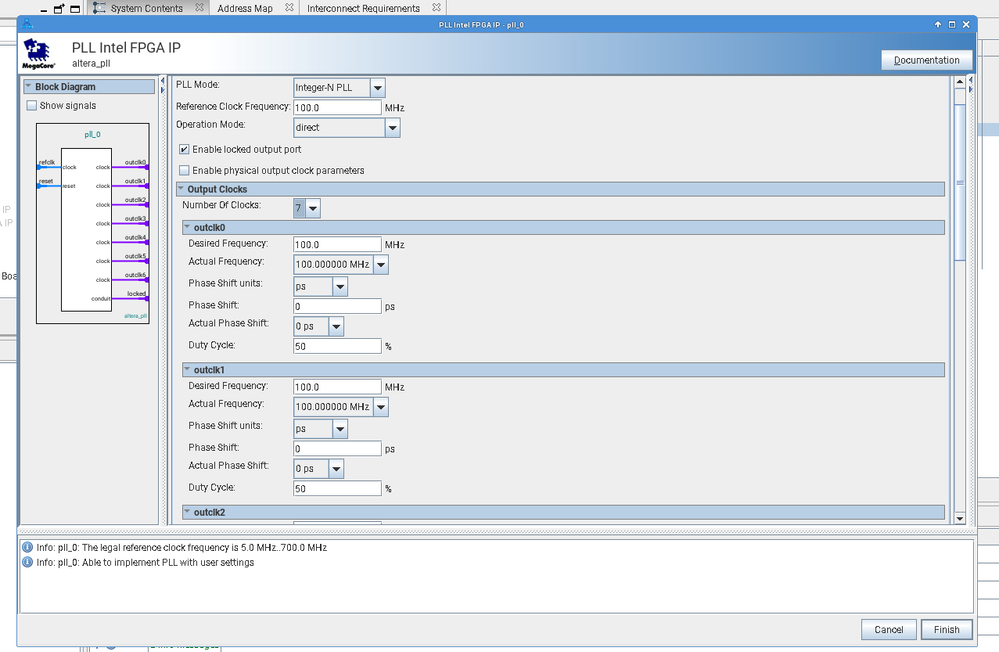Click the Reference Clock Frequency field
The height and width of the screenshot is (652, 999).
coord(337,108)
